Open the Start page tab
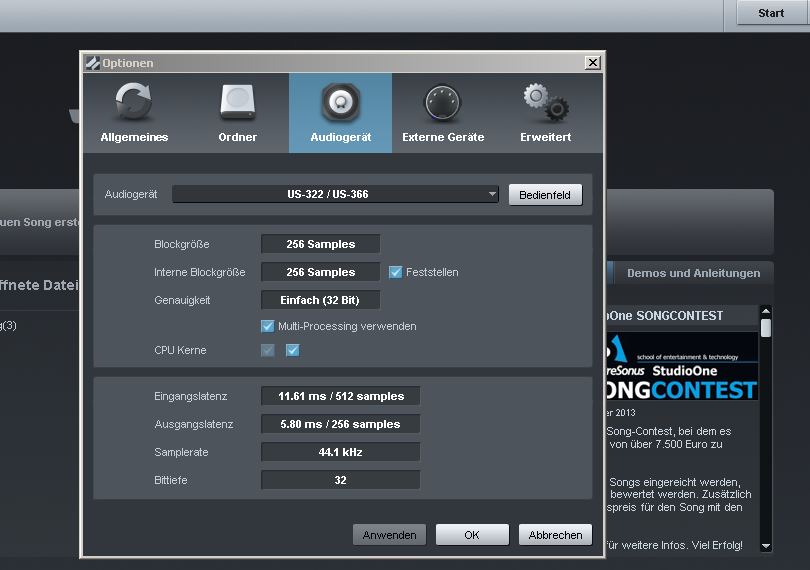810x570 pixels. [771, 13]
